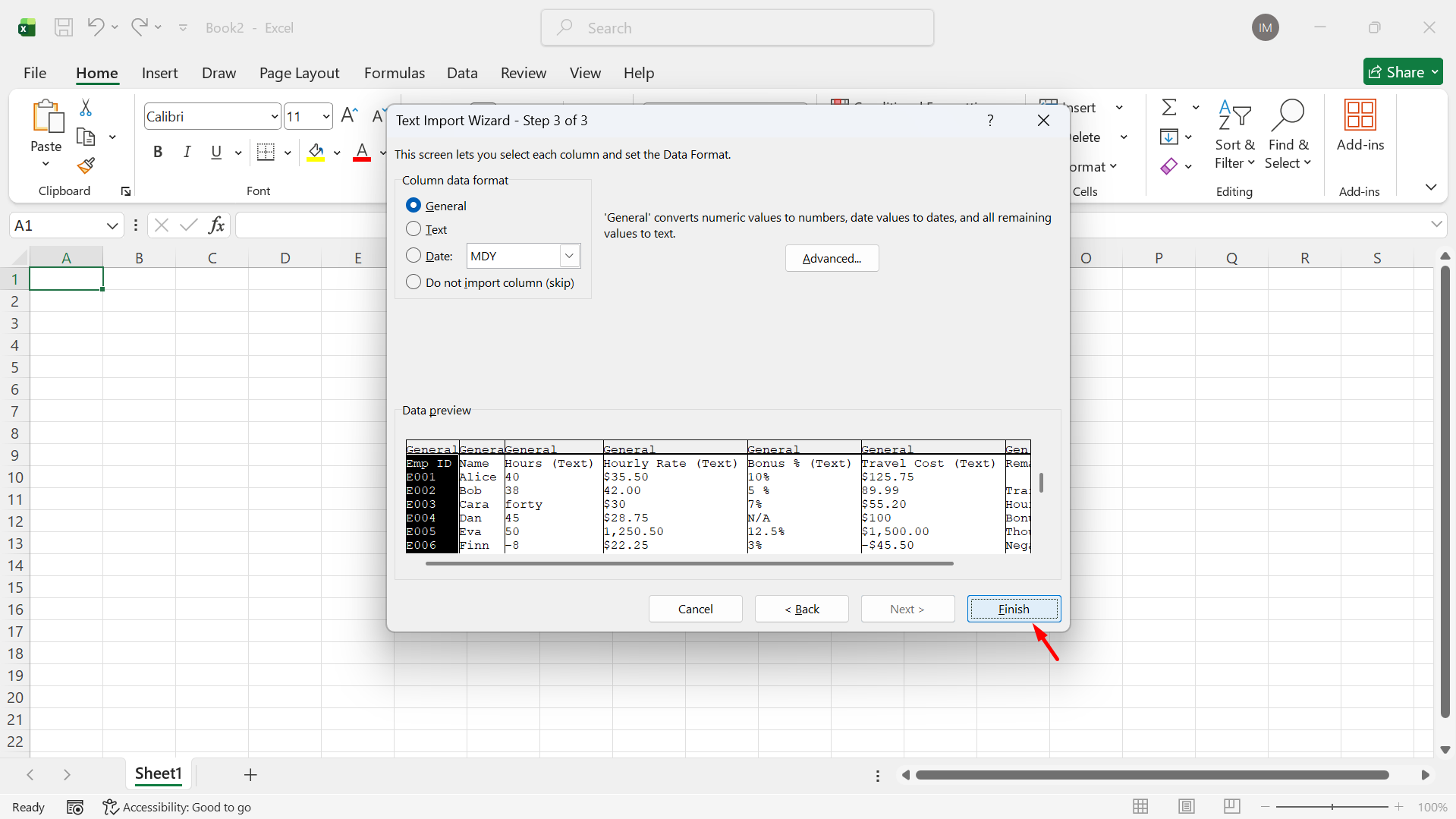Expand the Customize Quick Access Toolbar arrow
Image resolution: width=1456 pixels, height=819 pixels.
pos(183,28)
